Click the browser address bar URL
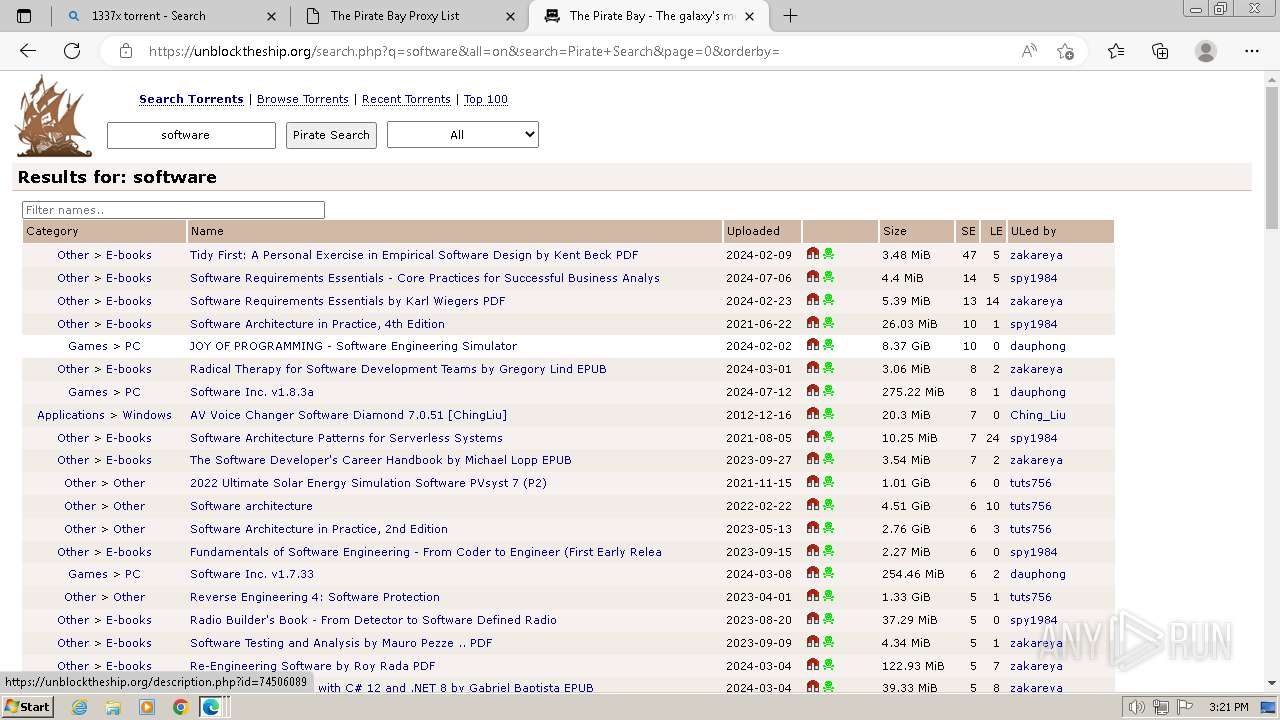Viewport: 1280px width, 720px height. (x=464, y=51)
